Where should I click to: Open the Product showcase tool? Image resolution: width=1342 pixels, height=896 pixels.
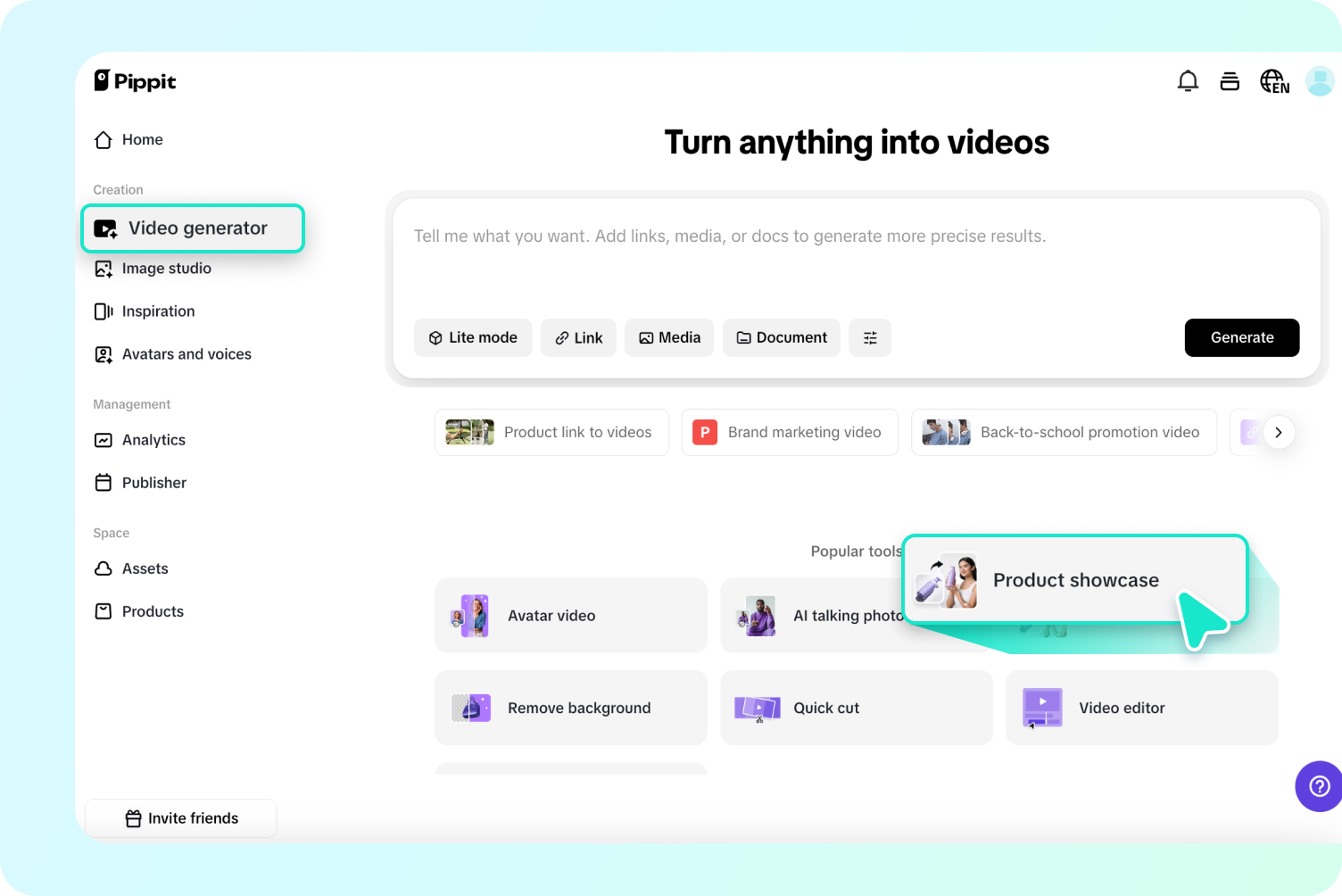tap(1075, 580)
